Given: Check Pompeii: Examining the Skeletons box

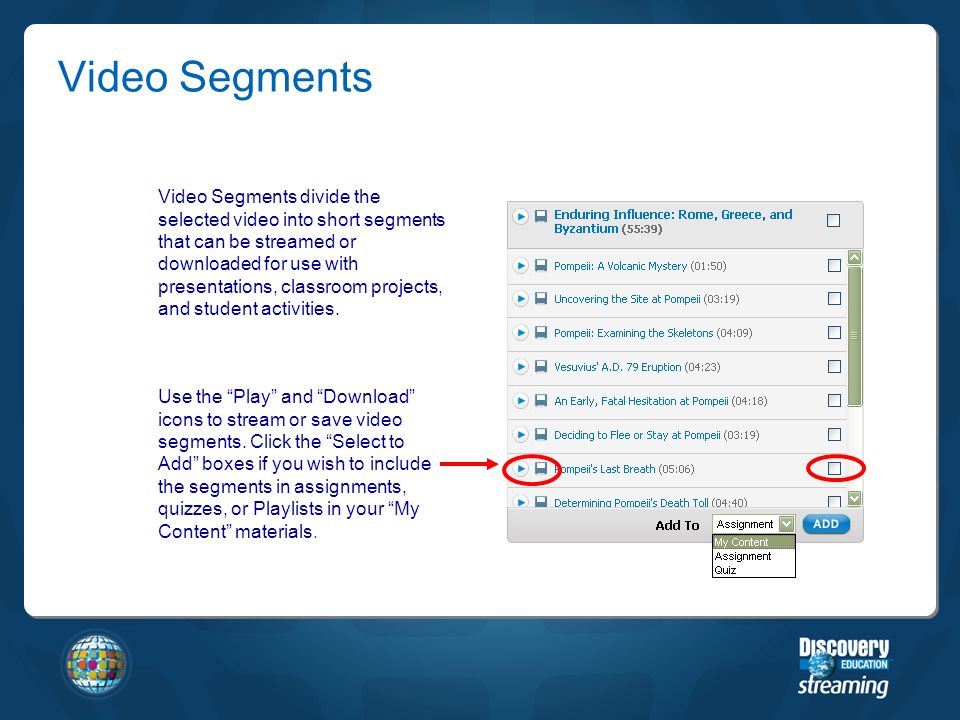Looking at the screenshot, I should coord(834,332).
